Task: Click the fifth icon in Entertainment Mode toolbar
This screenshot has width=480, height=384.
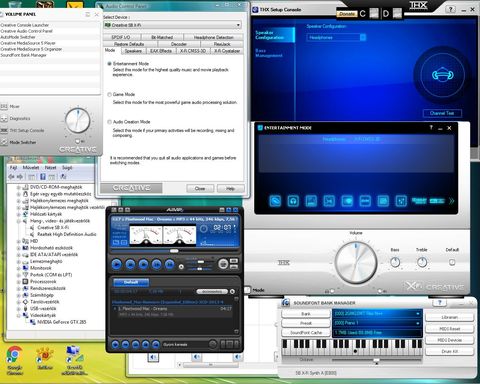Action: (347, 201)
